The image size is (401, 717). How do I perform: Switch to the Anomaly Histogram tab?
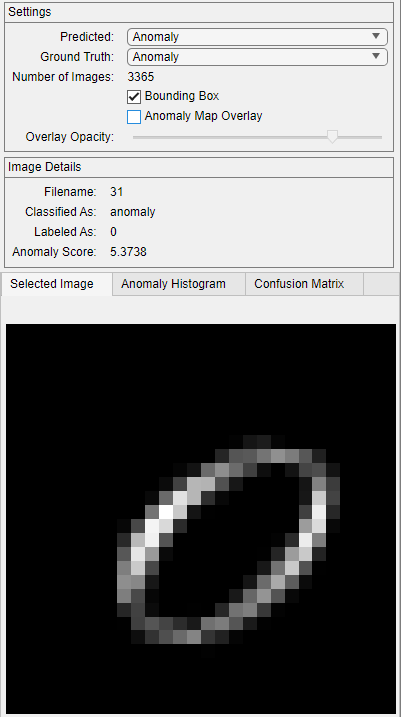[173, 284]
